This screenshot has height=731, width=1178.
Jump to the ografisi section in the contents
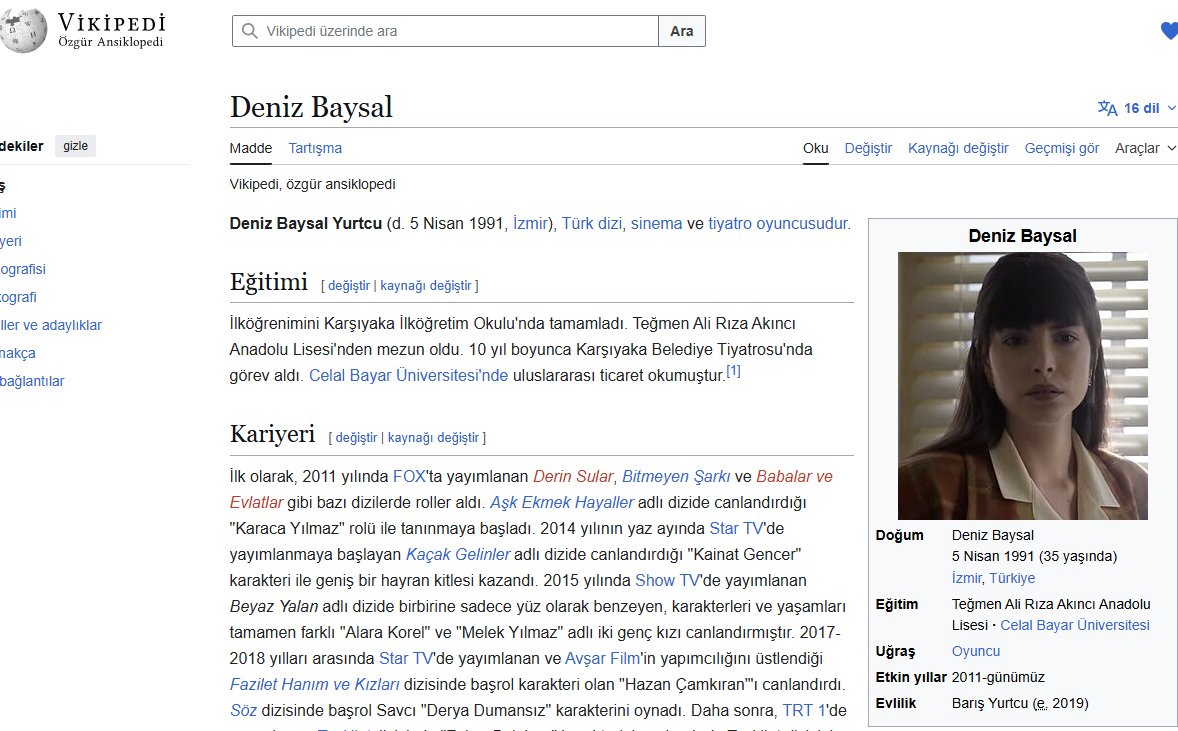(x=23, y=269)
